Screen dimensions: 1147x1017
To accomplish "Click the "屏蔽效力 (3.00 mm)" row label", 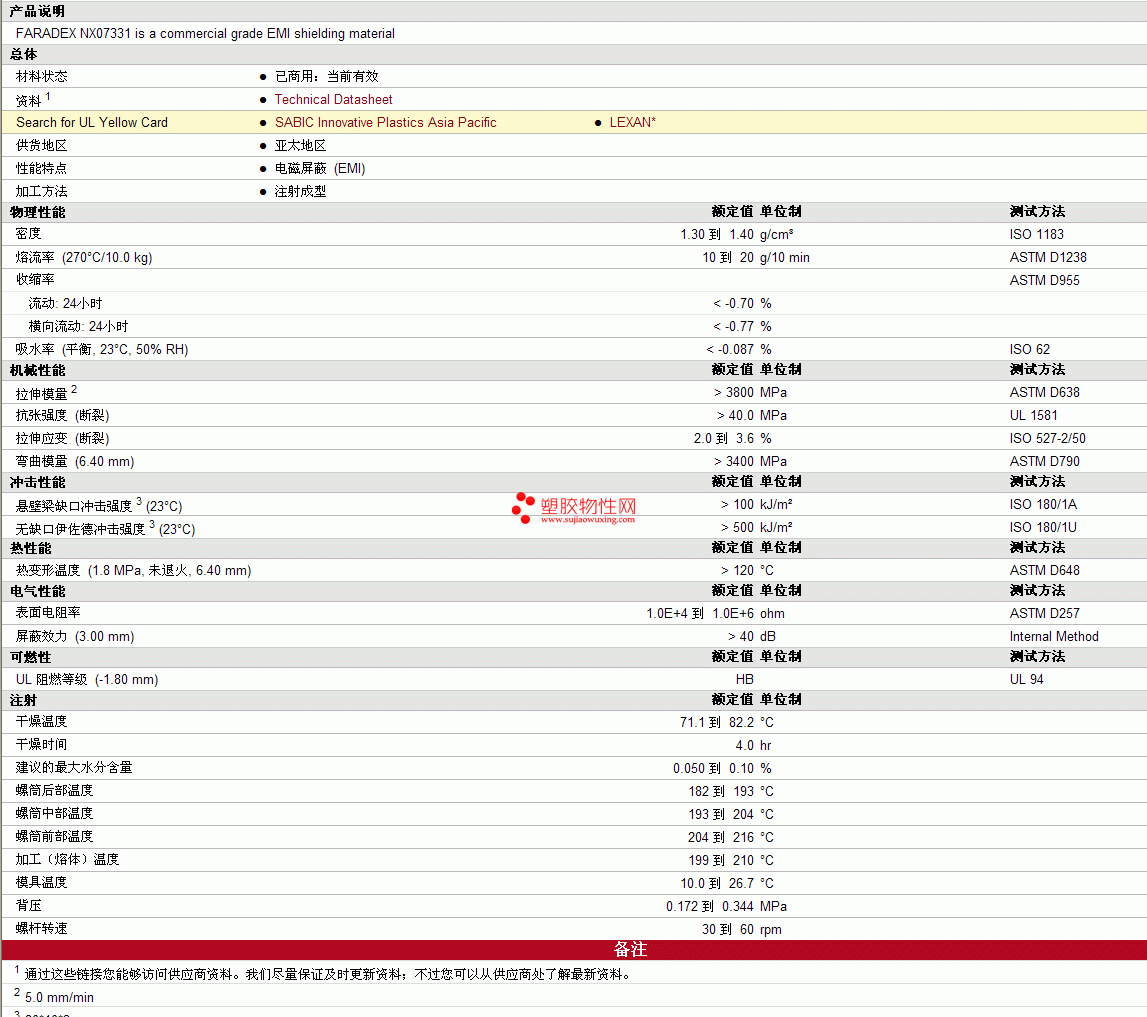I will point(75,636).
